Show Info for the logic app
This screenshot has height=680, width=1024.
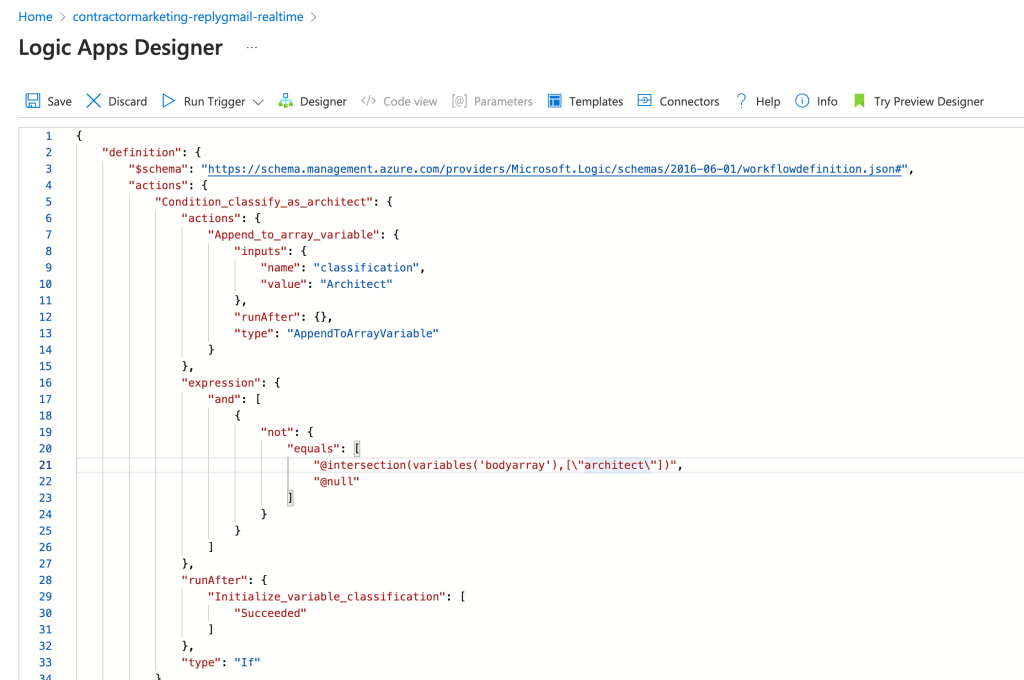[x=816, y=101]
